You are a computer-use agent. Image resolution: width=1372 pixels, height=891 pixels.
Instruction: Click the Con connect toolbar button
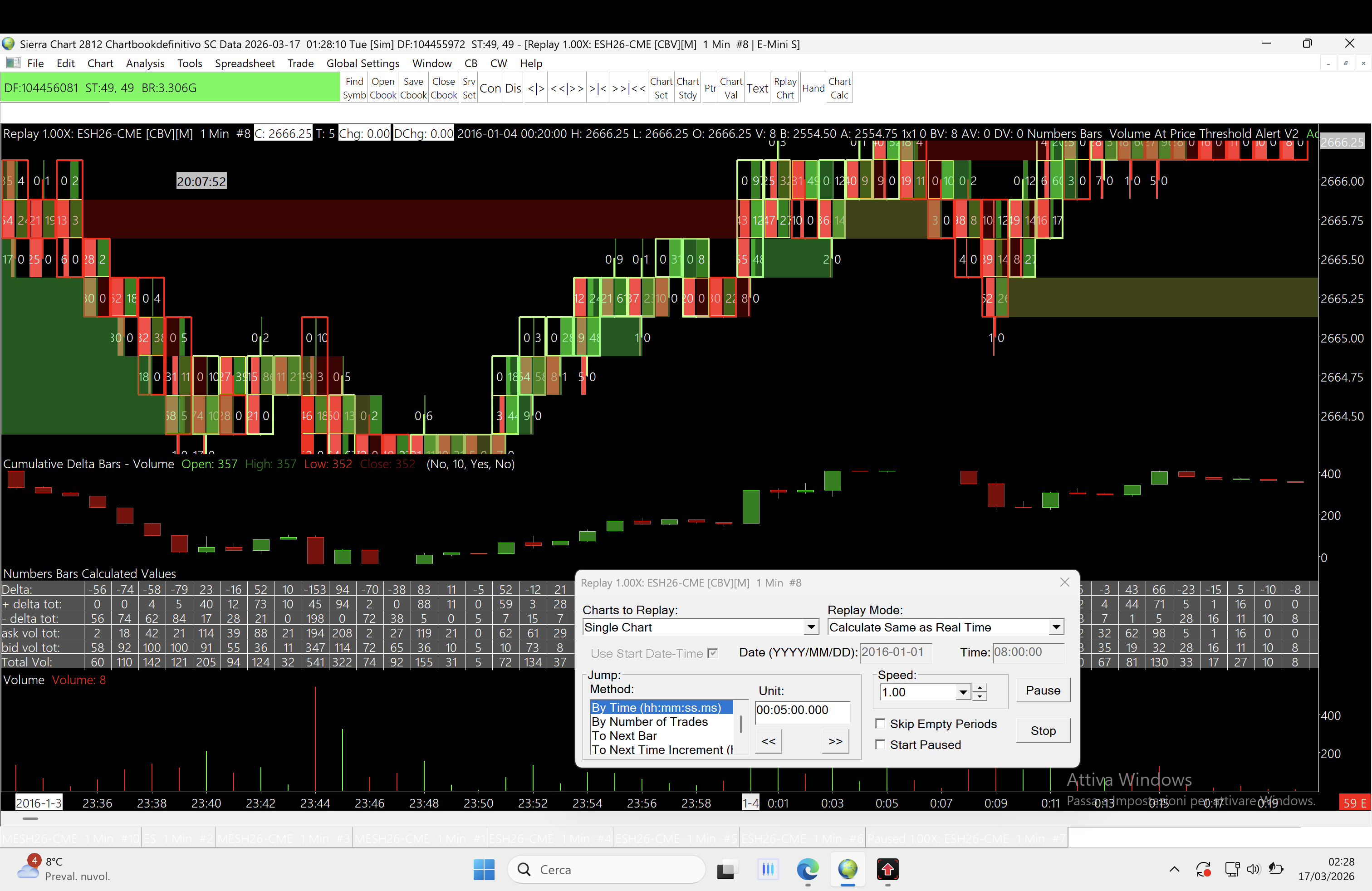coord(490,88)
